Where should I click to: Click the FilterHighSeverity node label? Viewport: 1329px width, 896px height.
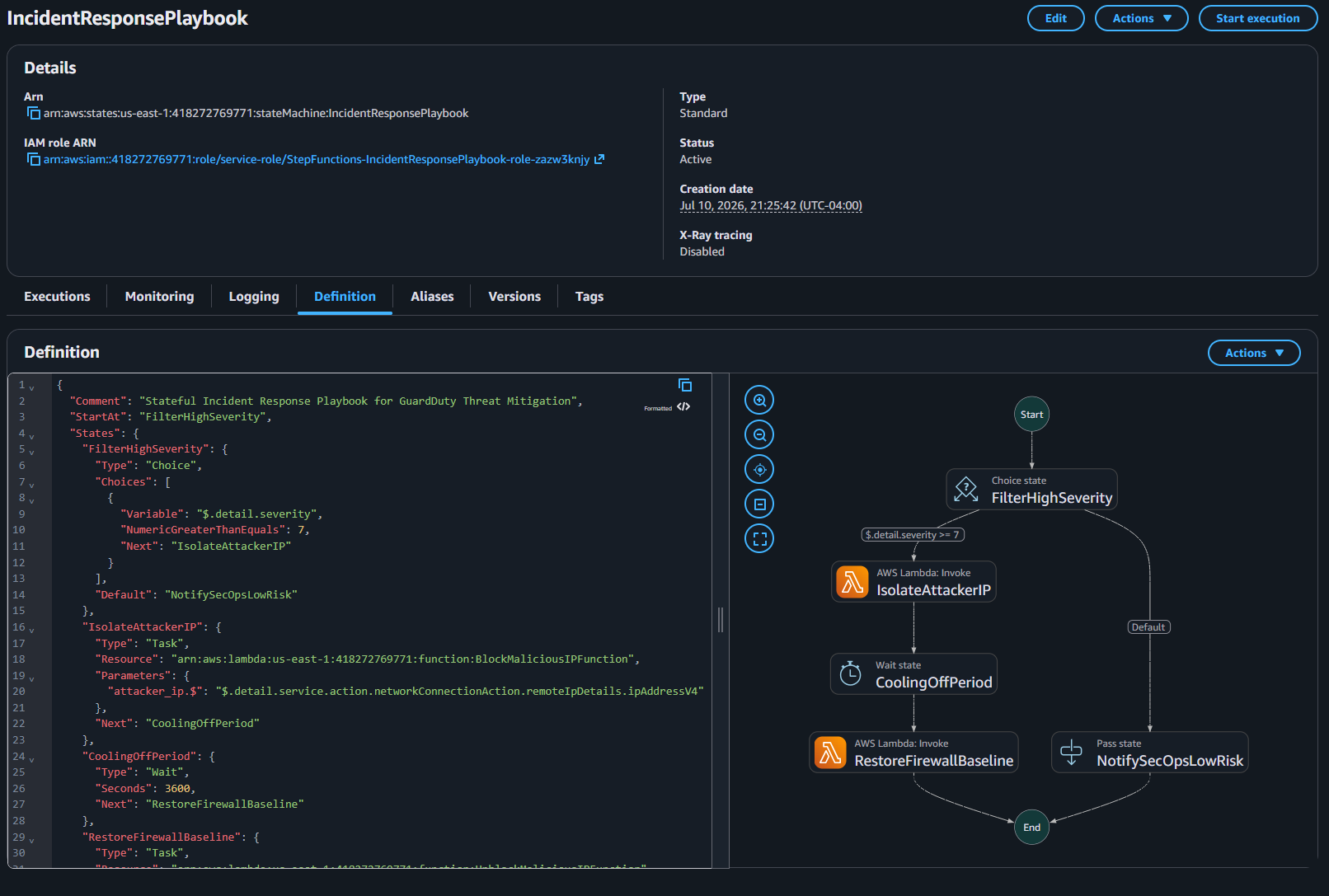(x=1052, y=498)
